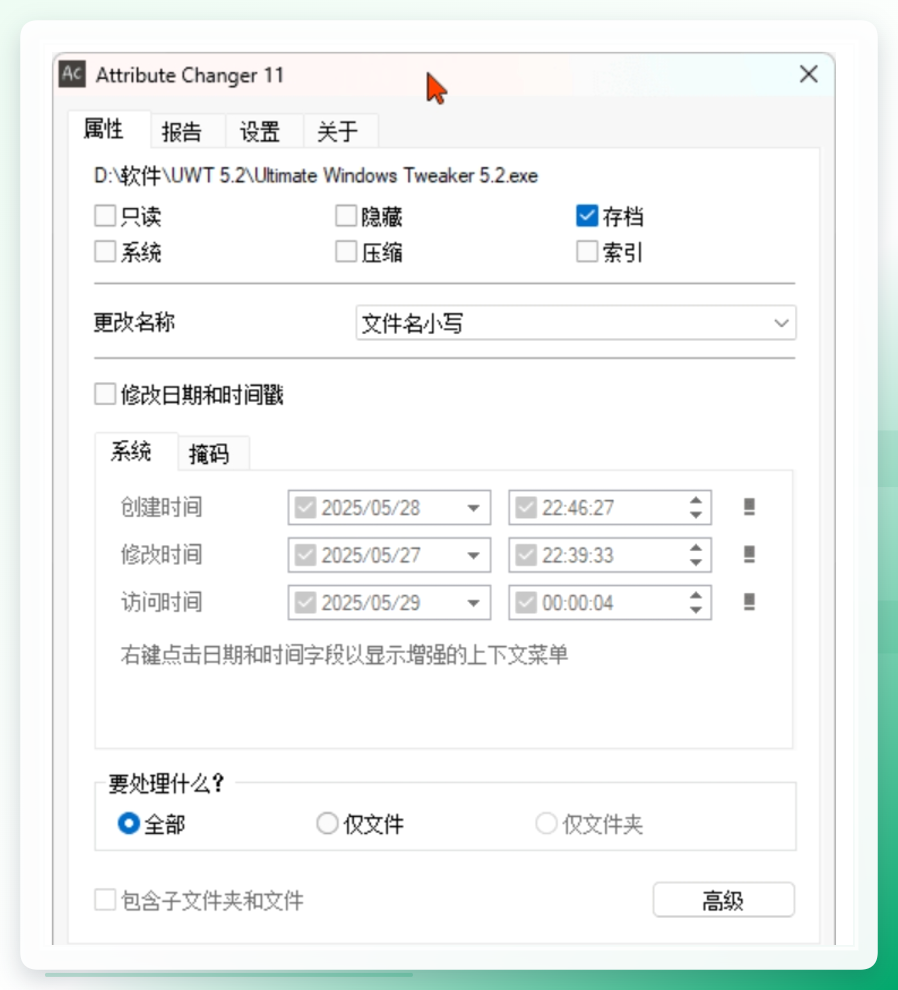Open the 2025/05/27 date picker arrow
This screenshot has width=898, height=990.
coord(473,555)
